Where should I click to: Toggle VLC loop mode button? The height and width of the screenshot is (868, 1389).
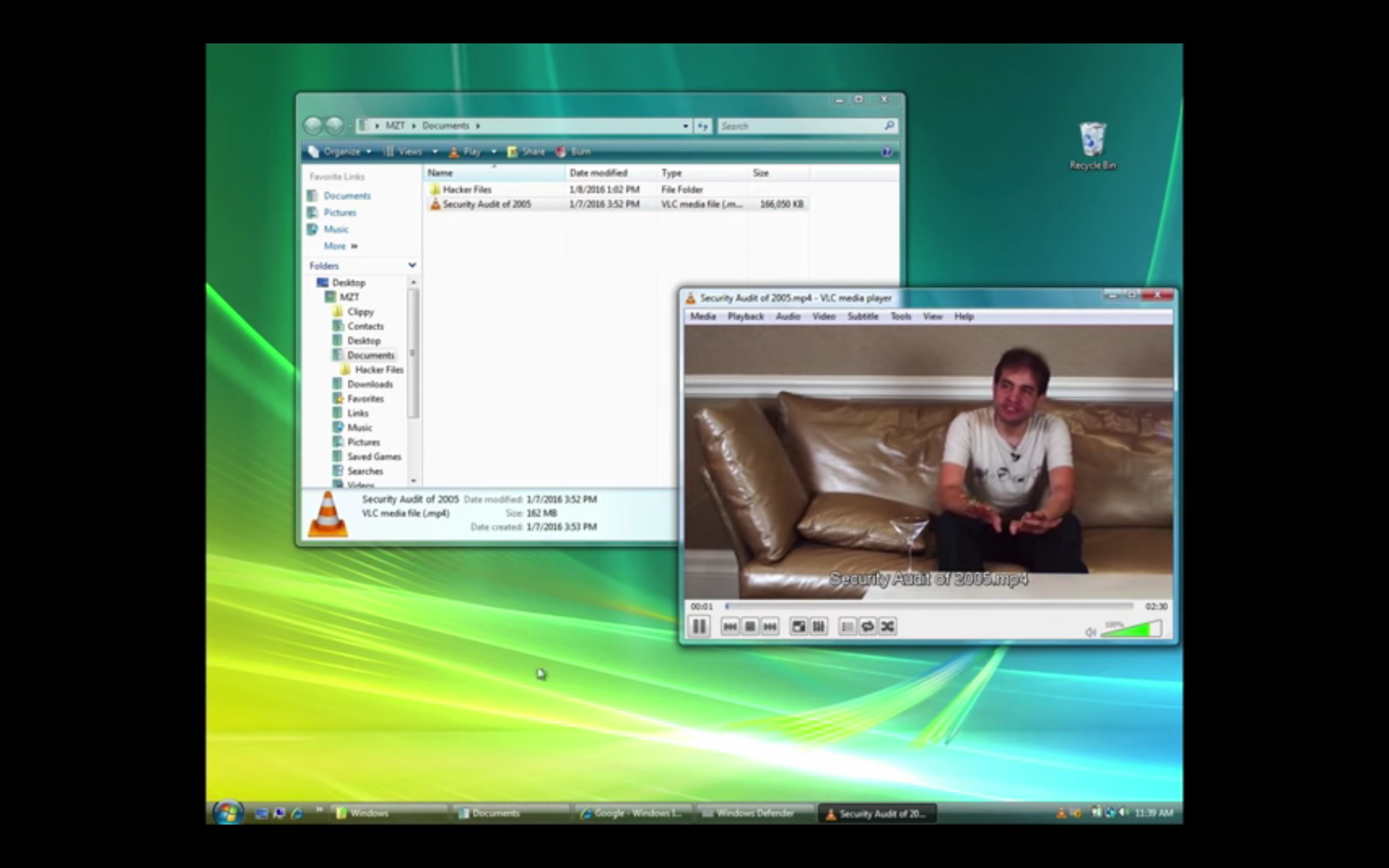[867, 626]
